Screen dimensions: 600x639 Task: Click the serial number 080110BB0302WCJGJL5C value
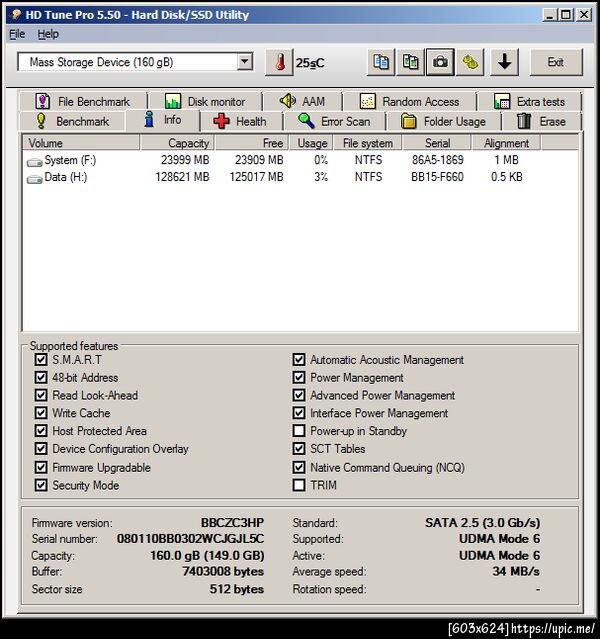tap(190, 538)
